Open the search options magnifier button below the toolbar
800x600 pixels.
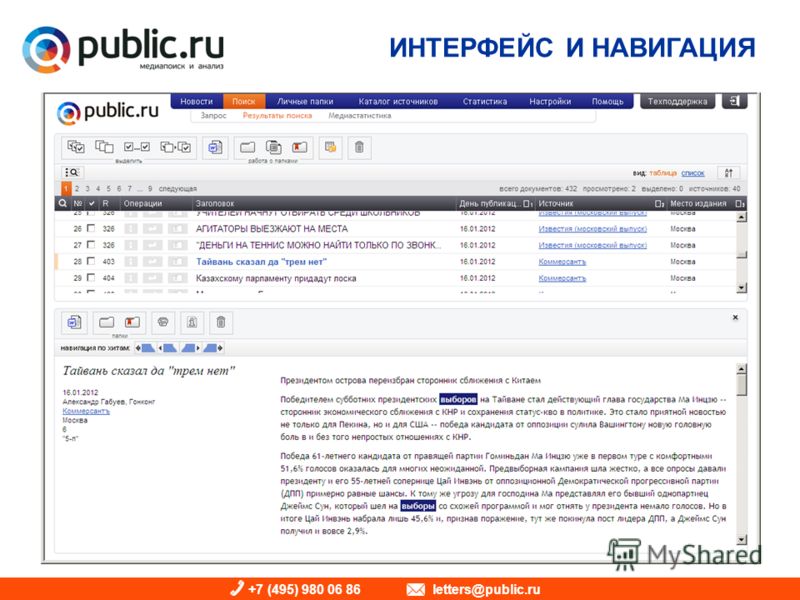point(72,172)
